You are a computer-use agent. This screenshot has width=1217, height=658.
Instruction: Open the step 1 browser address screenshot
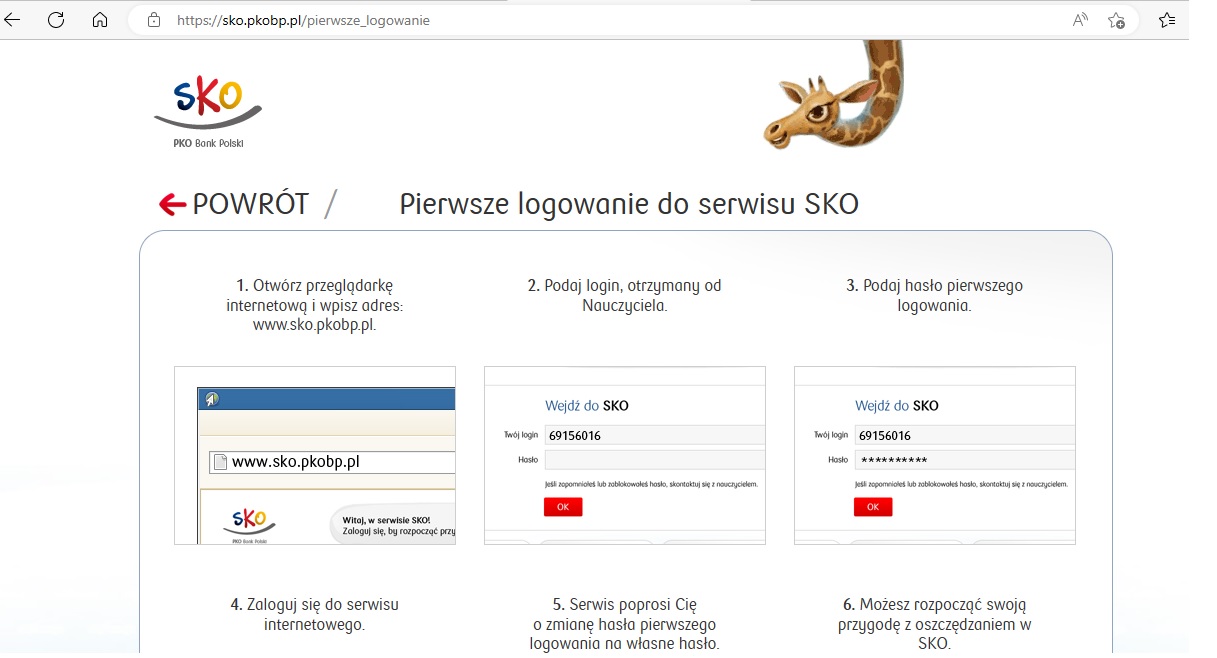[x=315, y=455]
